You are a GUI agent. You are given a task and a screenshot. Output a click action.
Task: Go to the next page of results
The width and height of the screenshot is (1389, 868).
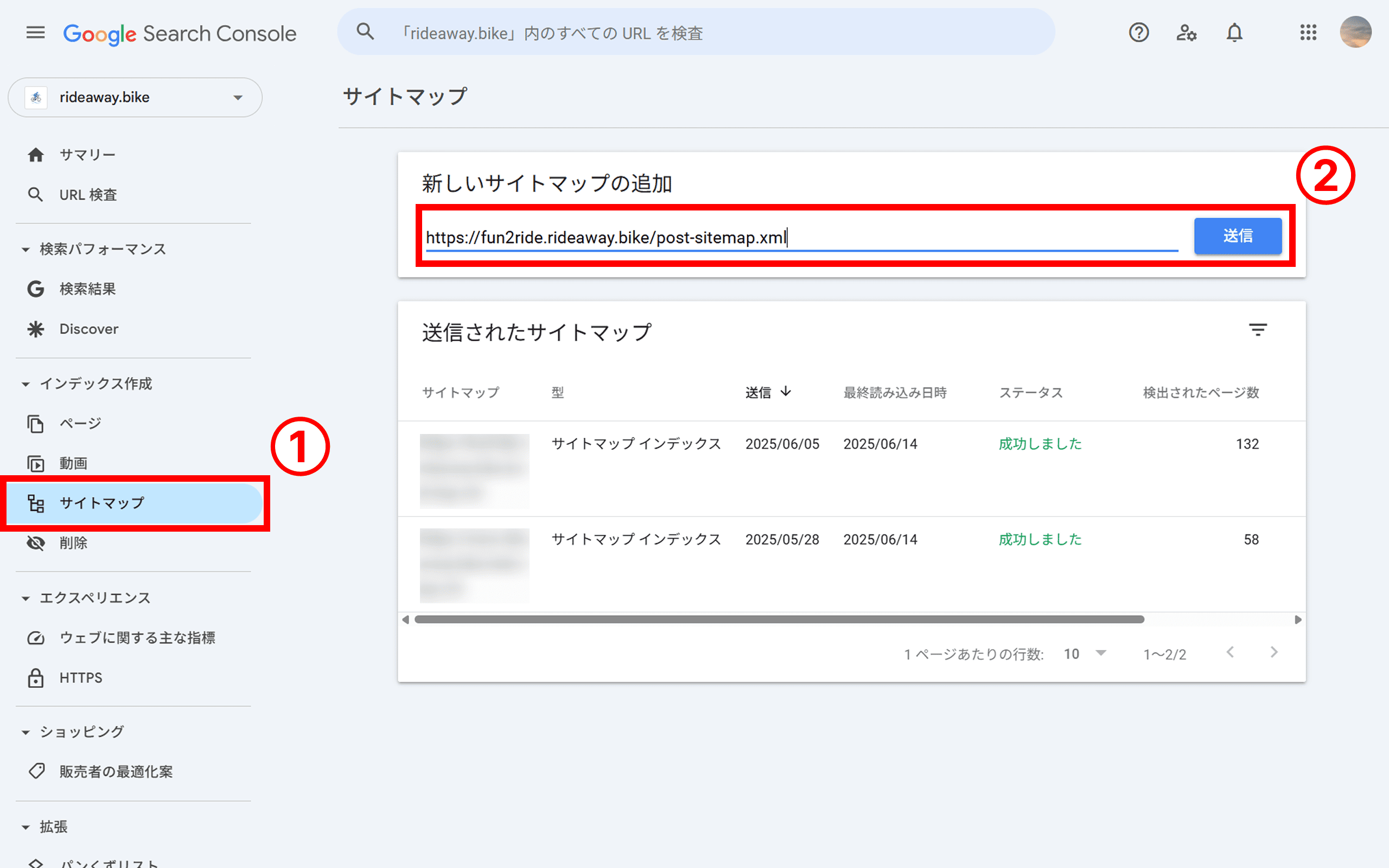coord(1273,652)
